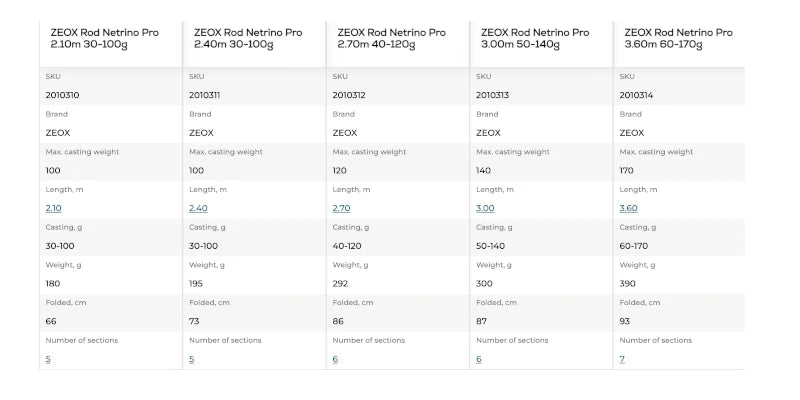The image size is (800, 400).
Task: Open the 2.70 length link
Action: [341, 208]
